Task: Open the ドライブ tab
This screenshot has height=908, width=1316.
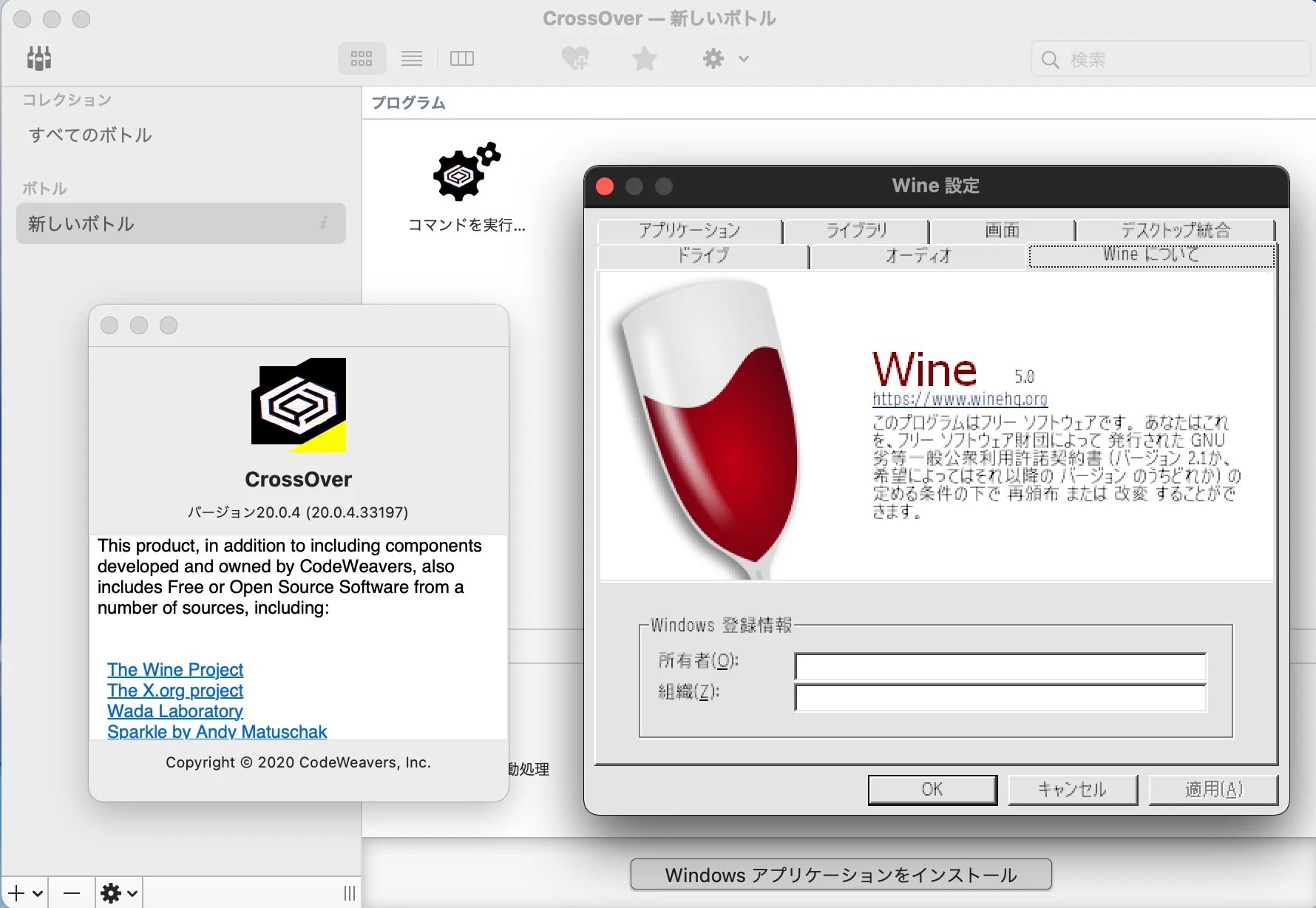Action: tap(702, 256)
